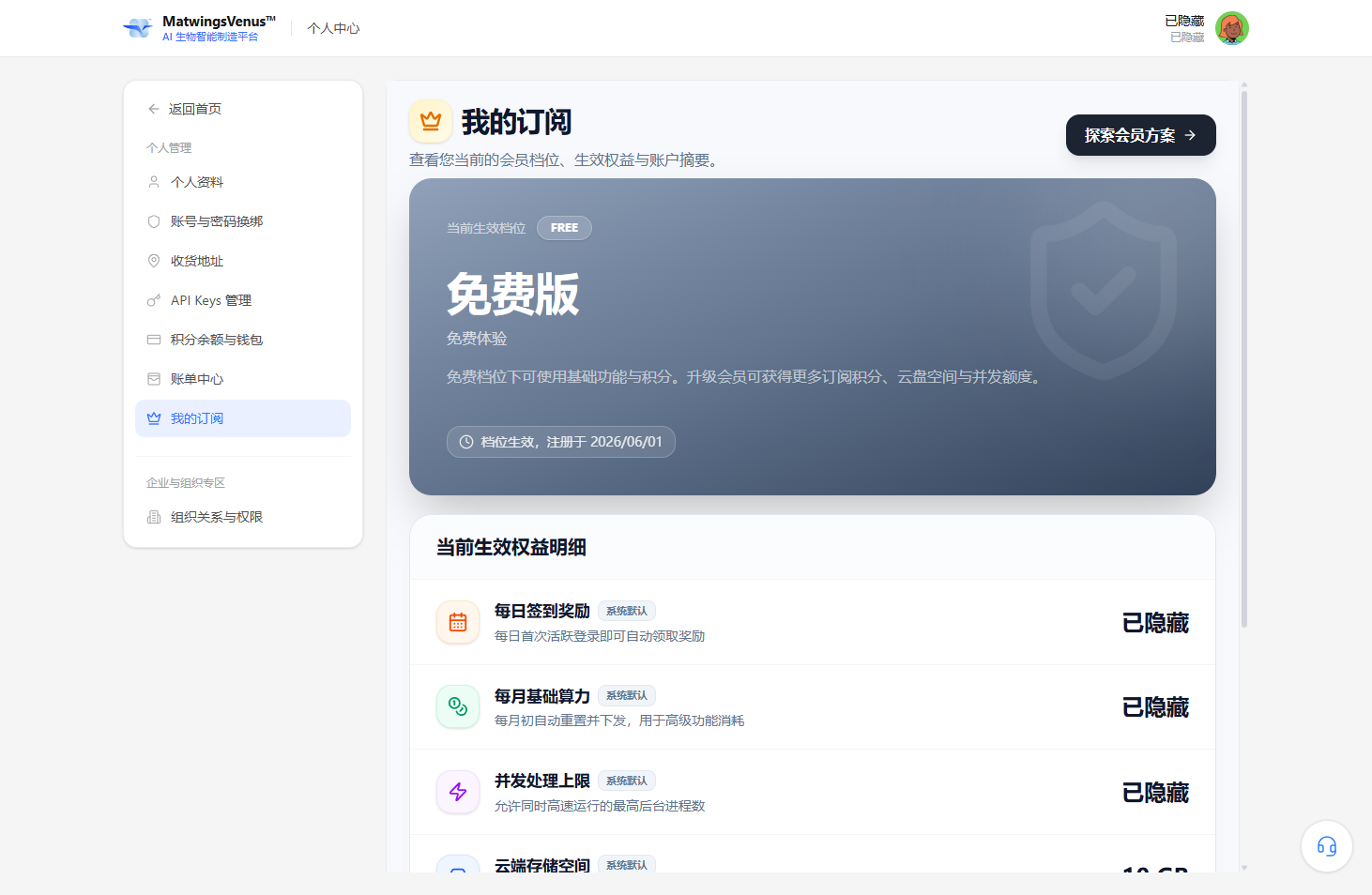Open API Keys 管理 menu item
Viewport: 1372px width, 895px height.
click(243, 300)
